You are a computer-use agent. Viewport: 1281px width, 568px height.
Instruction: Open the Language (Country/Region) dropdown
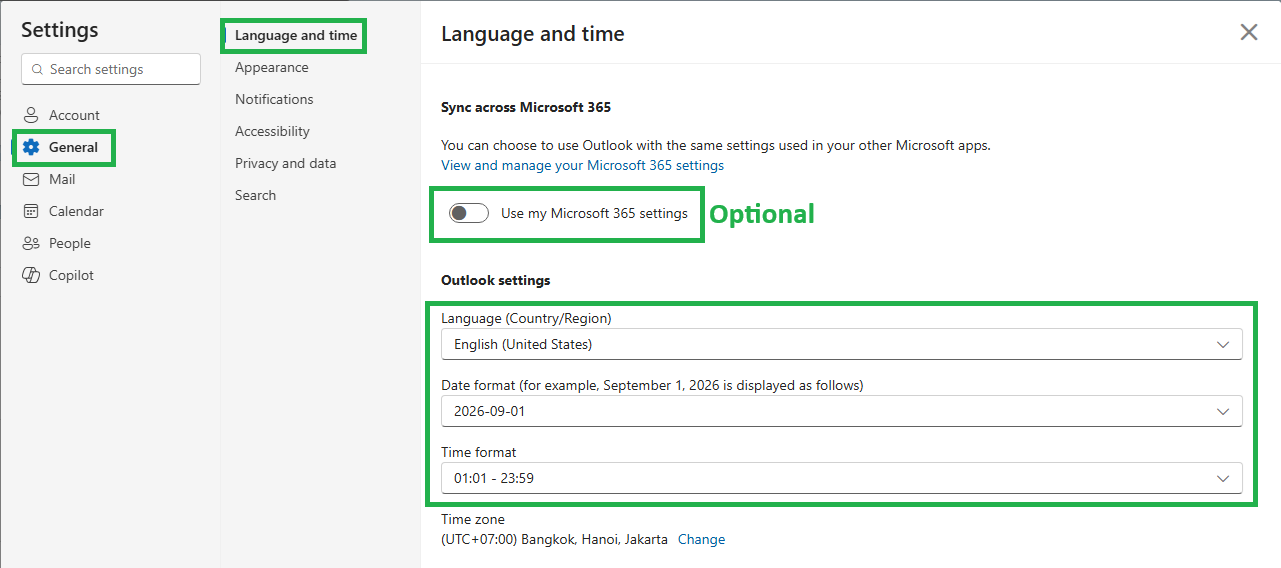[x=842, y=344]
